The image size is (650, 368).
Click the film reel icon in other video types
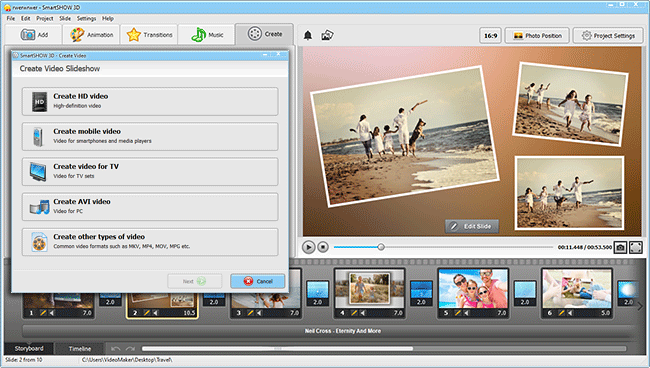point(39,242)
